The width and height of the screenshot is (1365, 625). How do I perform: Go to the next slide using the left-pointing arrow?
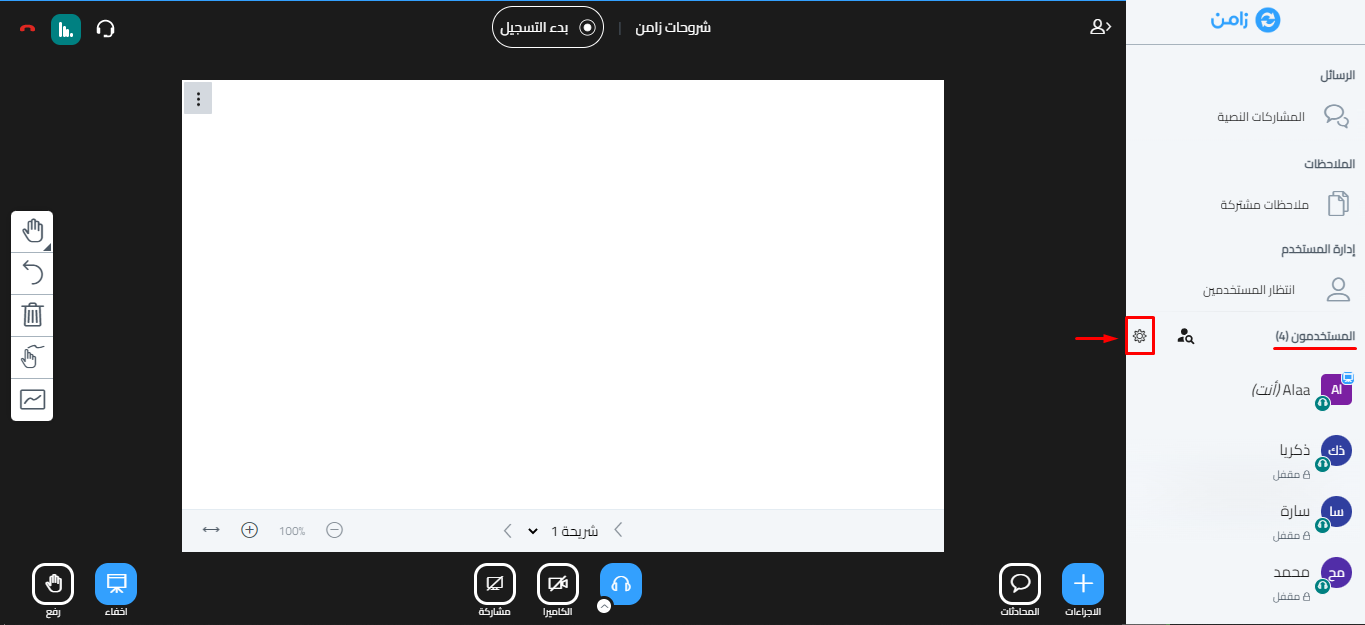507,530
